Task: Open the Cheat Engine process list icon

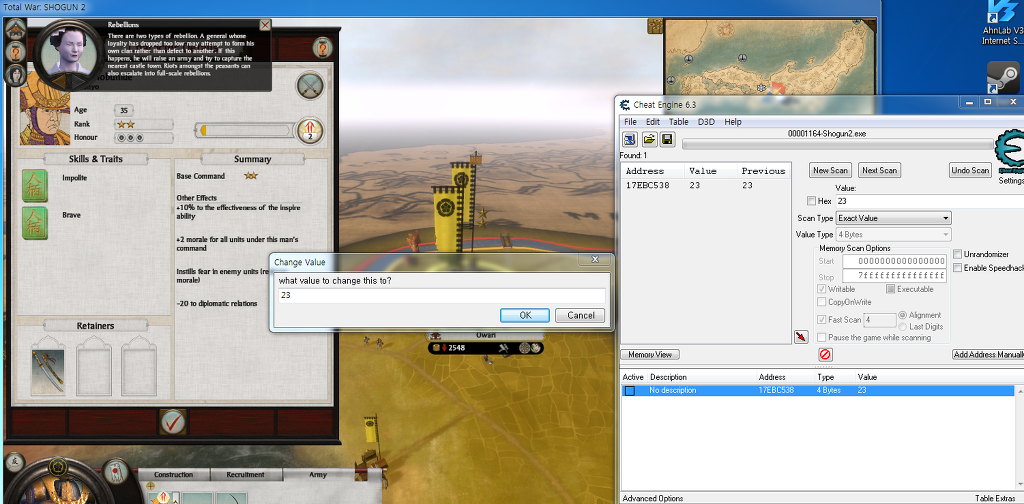Action: [630, 139]
